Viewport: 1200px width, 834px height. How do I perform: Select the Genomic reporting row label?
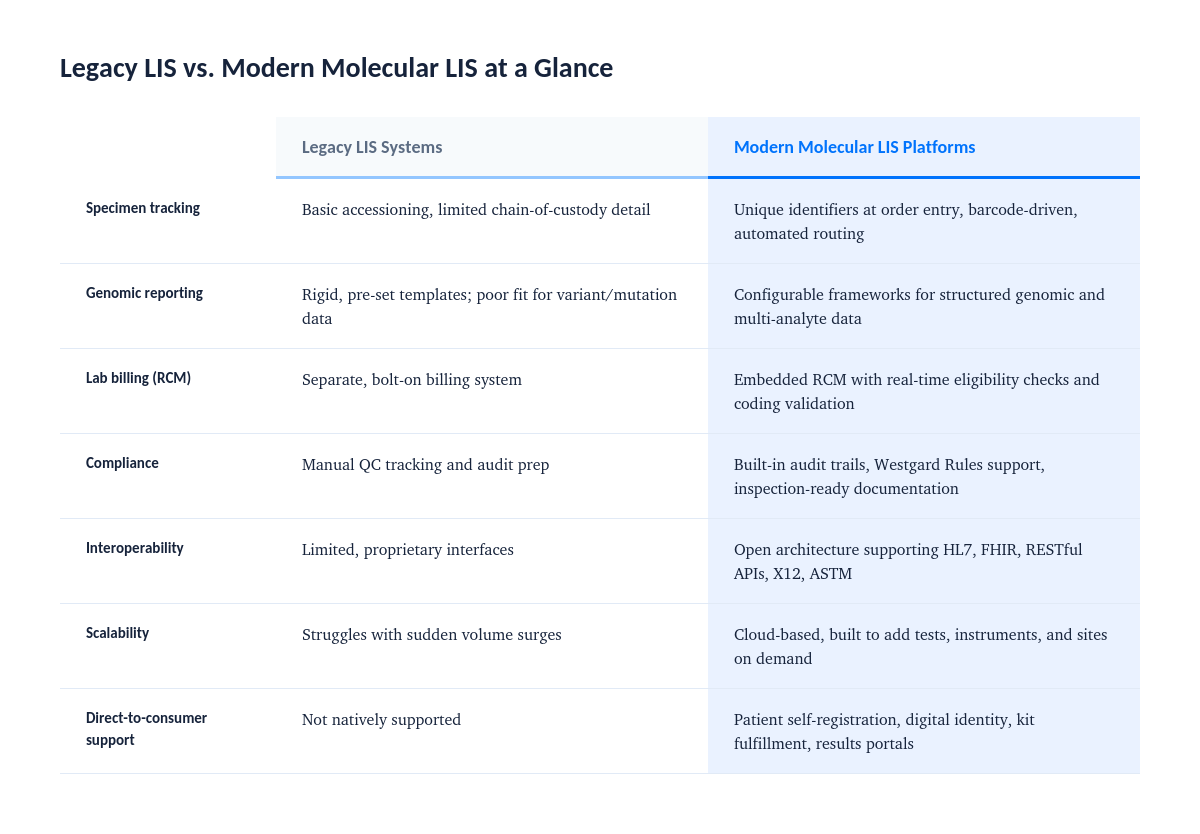pyautogui.click(x=144, y=293)
